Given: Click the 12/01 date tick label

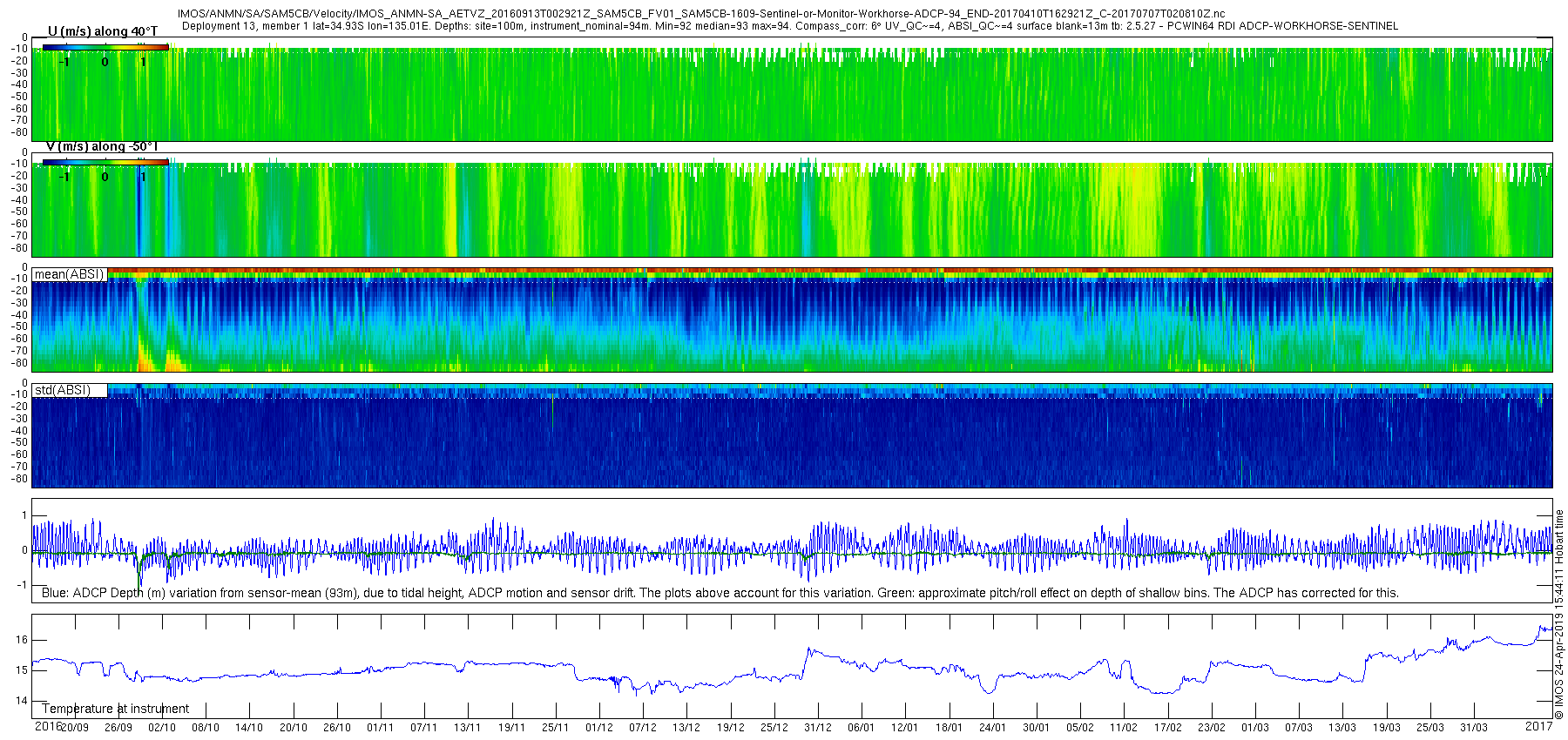Looking at the screenshot, I should [x=905, y=728].
